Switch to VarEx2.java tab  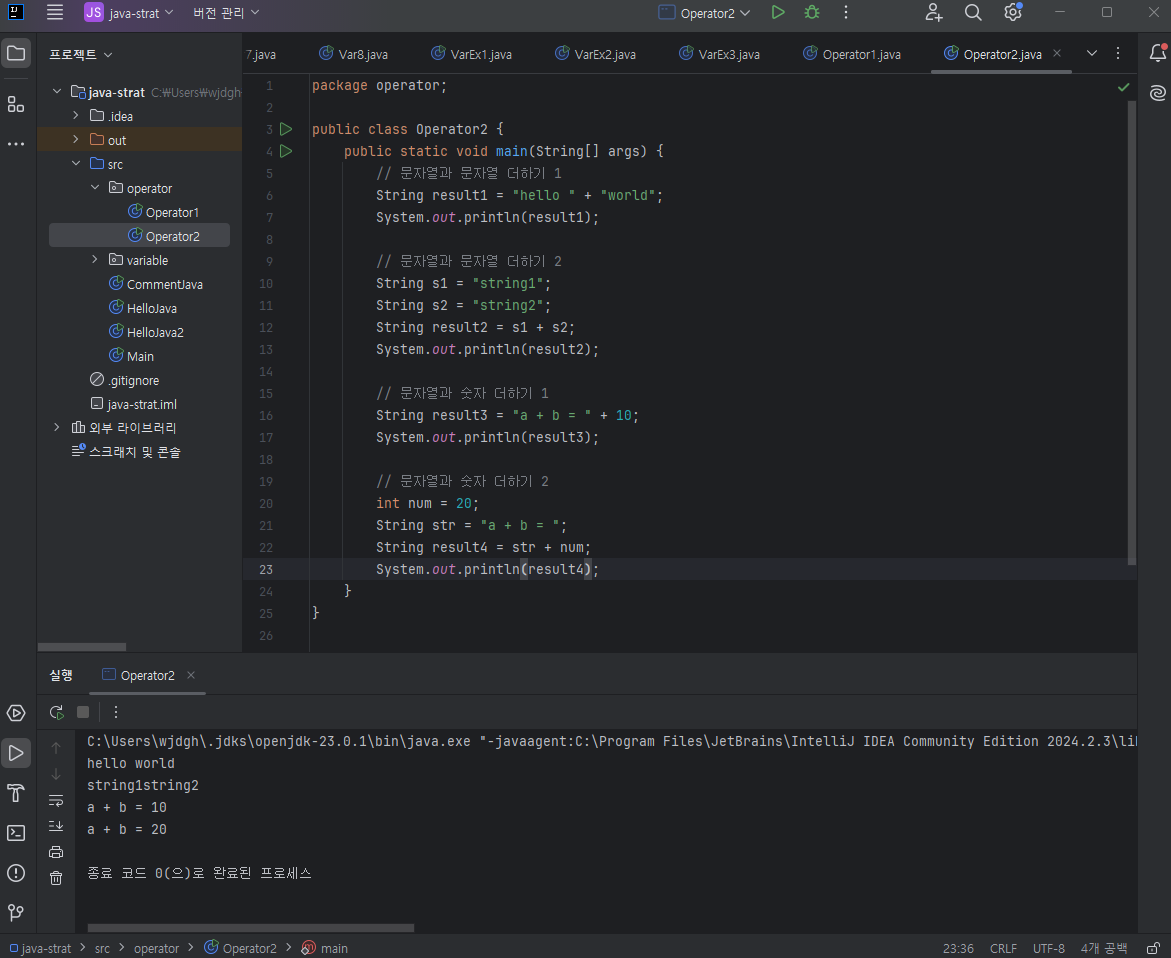click(x=595, y=54)
